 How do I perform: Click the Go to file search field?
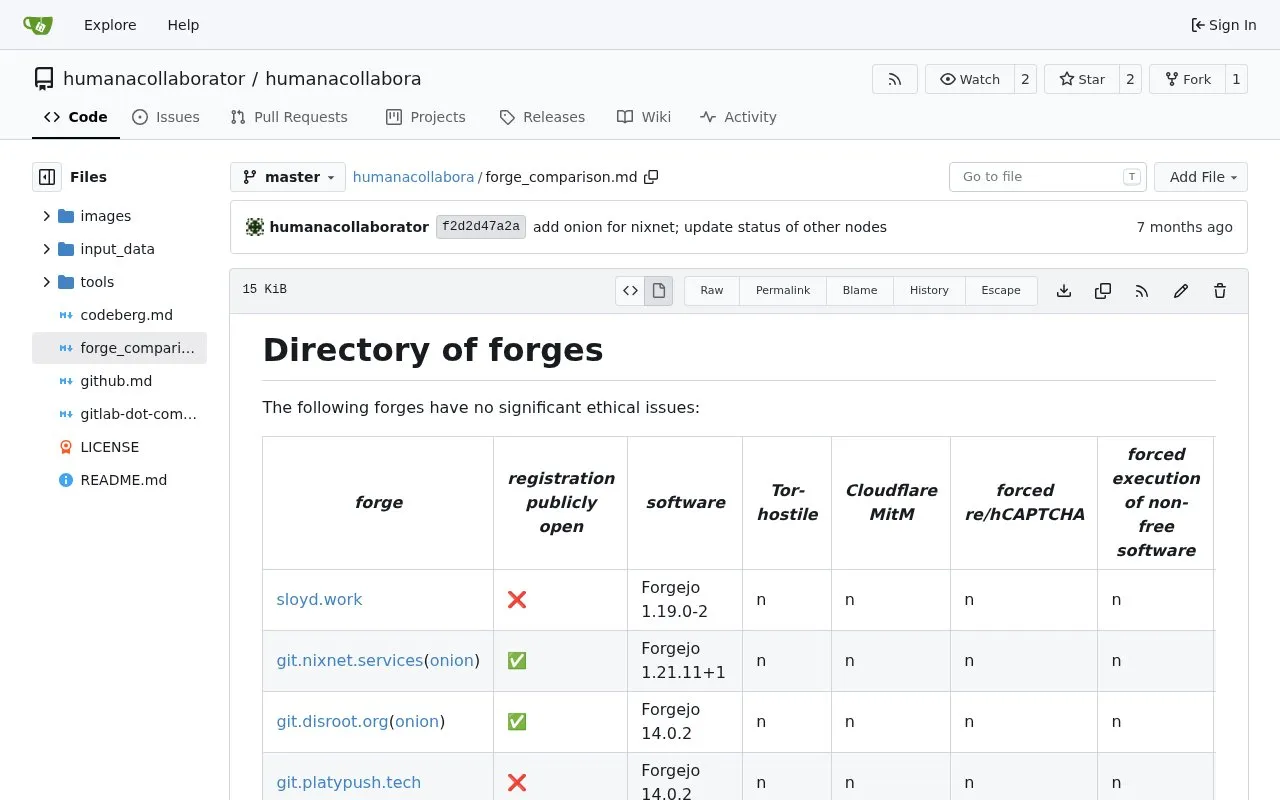coord(1047,177)
